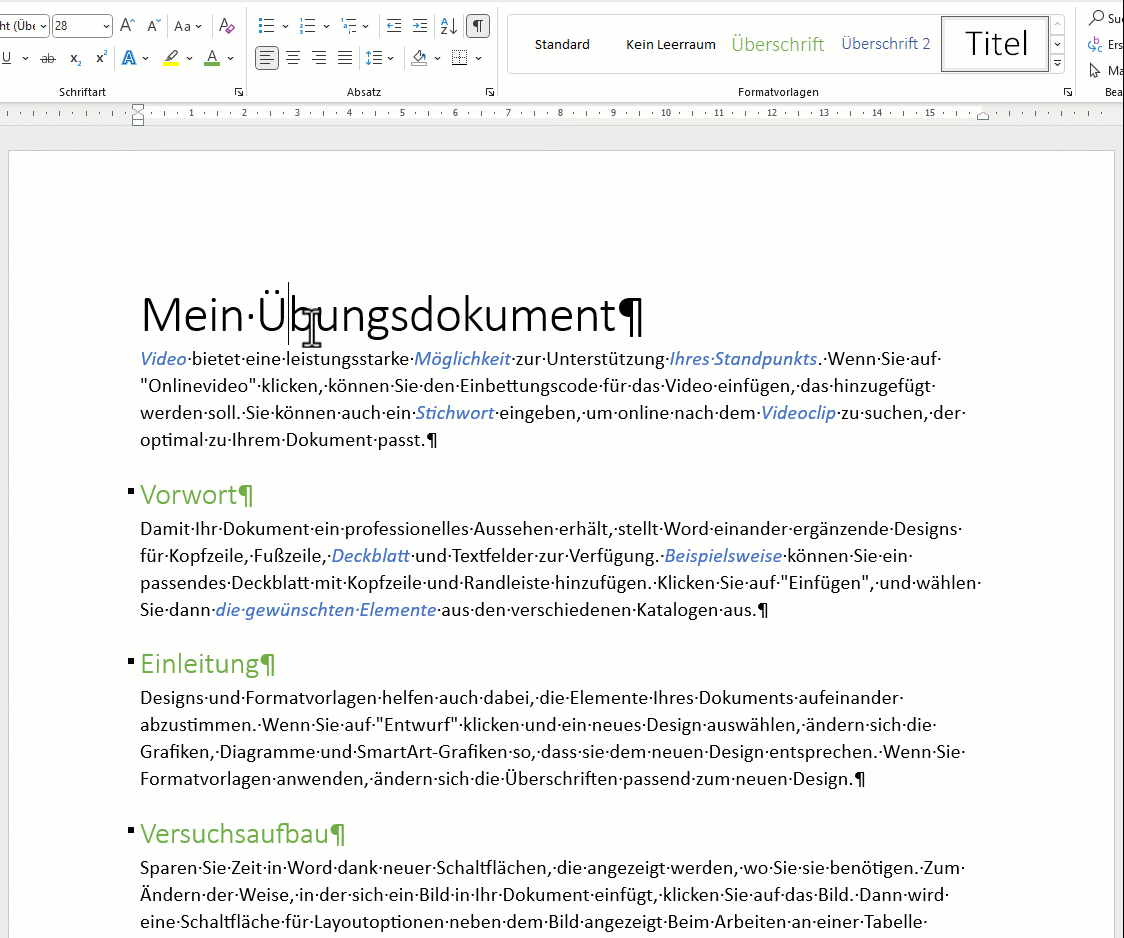Image resolution: width=1124 pixels, height=938 pixels.
Task: Expand the line spacing options dropdown
Action: pos(389,58)
